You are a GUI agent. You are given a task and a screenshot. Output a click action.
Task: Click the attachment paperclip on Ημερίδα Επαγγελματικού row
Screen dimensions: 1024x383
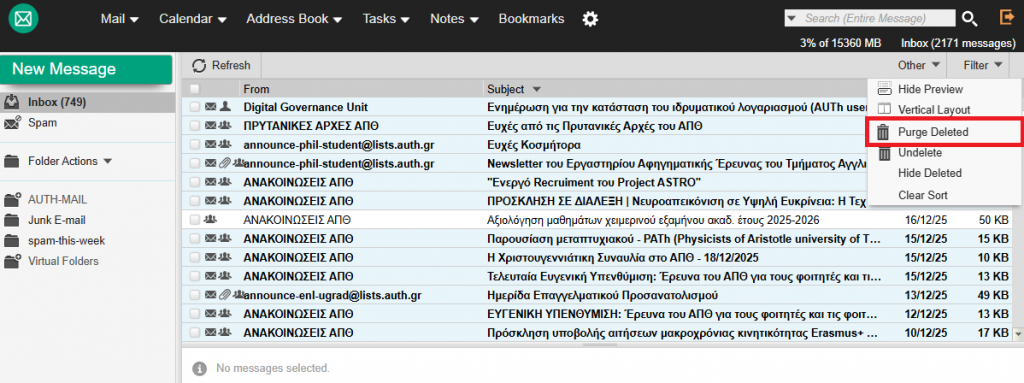pos(225,295)
